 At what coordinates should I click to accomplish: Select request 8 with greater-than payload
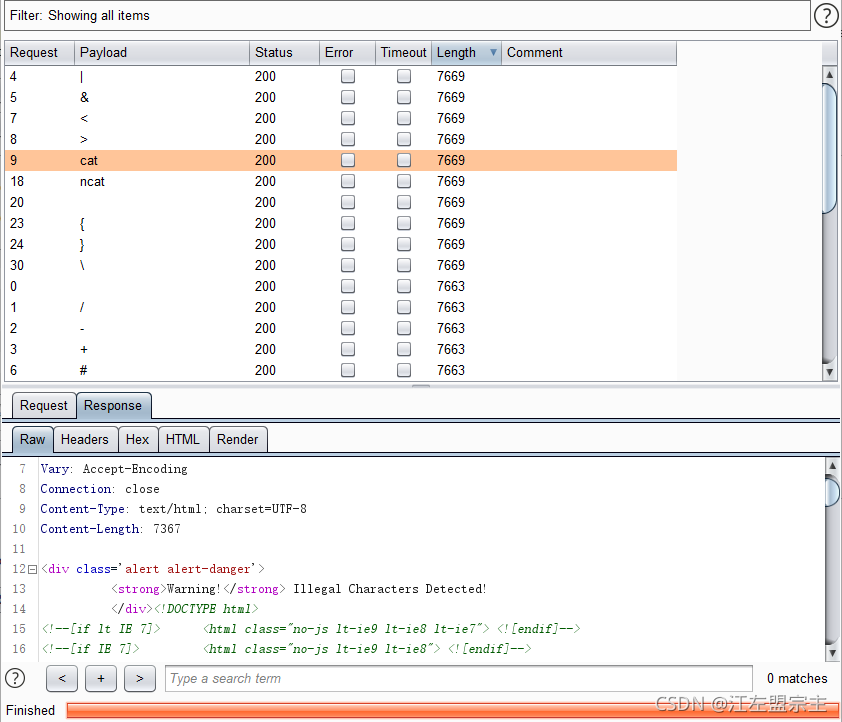pyautogui.click(x=340, y=139)
